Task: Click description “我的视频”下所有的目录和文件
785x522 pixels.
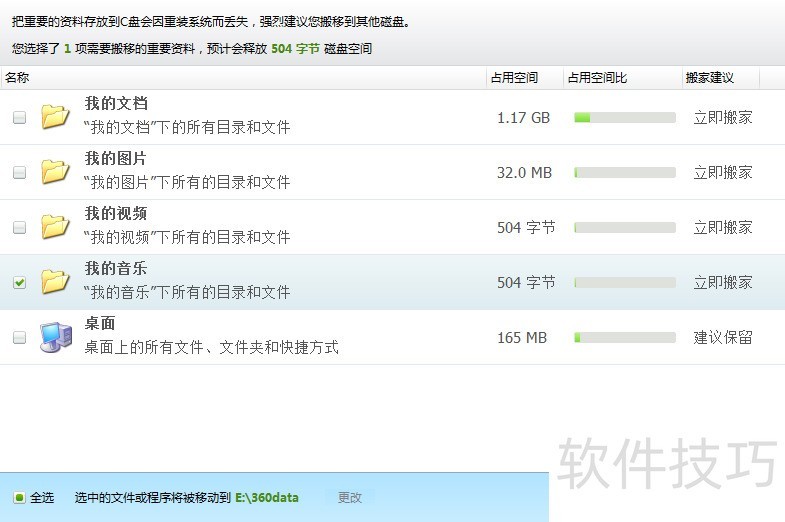Action: 187,237
